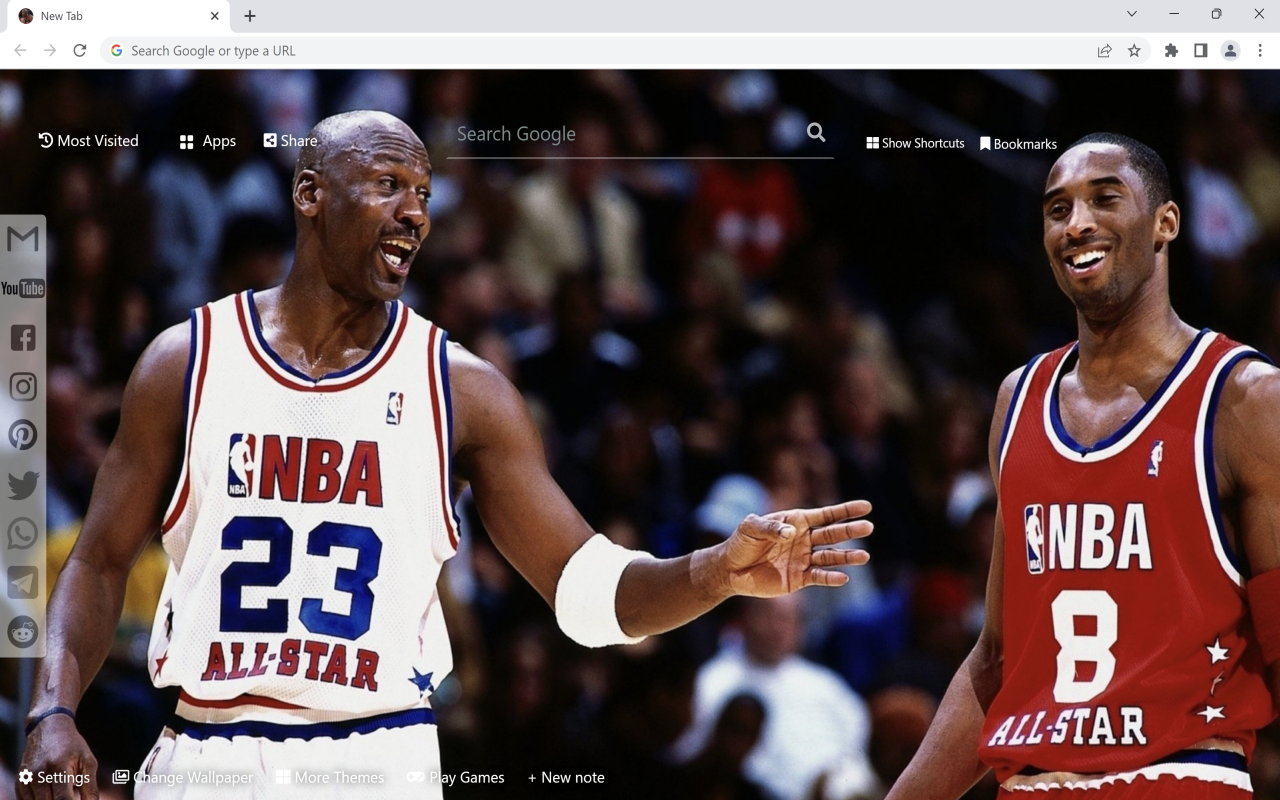Viewport: 1280px width, 800px height.
Task: Open Instagram sidebar shortcut
Action: pyautogui.click(x=22, y=387)
